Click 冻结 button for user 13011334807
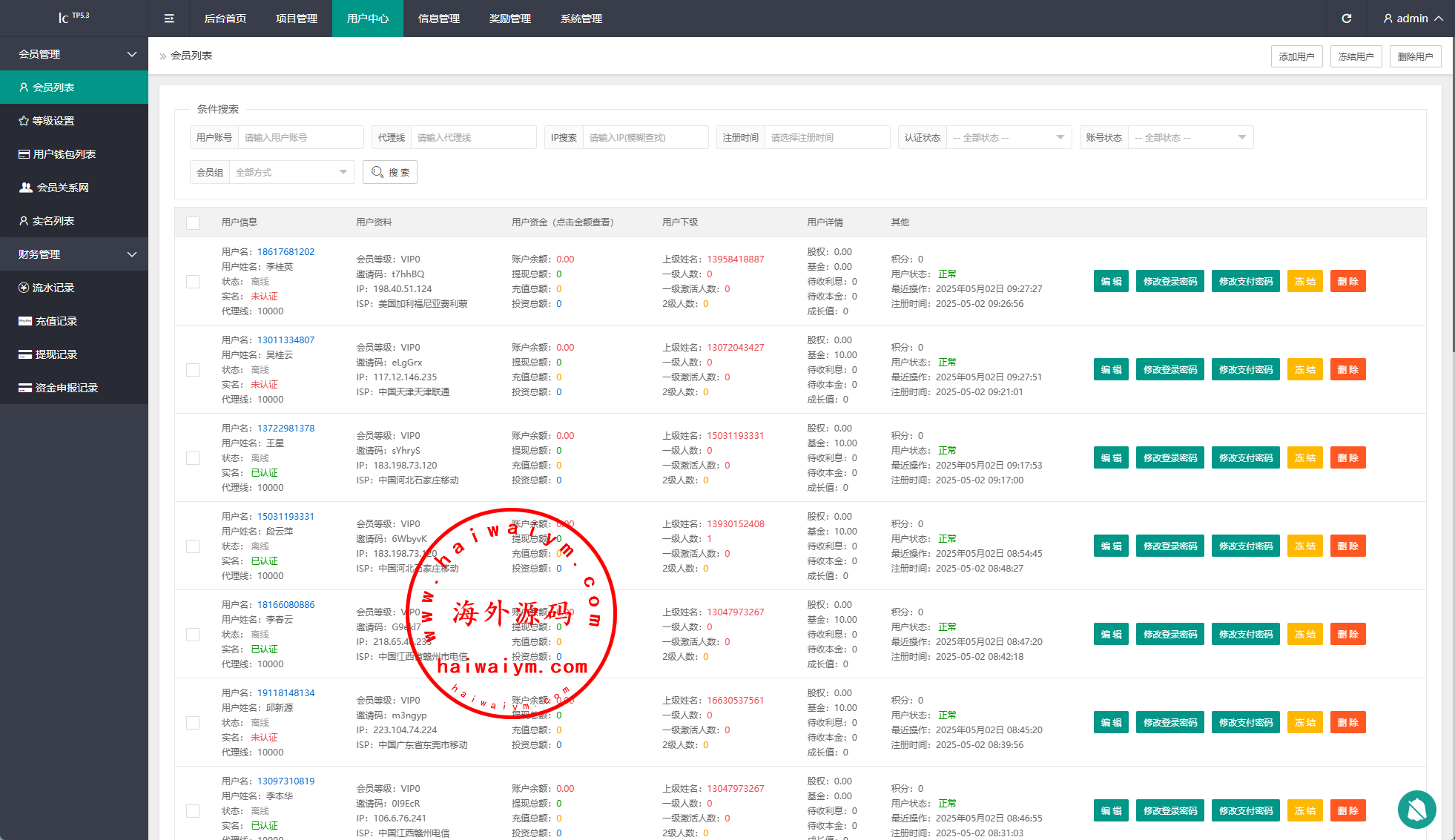Image resolution: width=1455 pixels, height=840 pixels. click(1304, 370)
